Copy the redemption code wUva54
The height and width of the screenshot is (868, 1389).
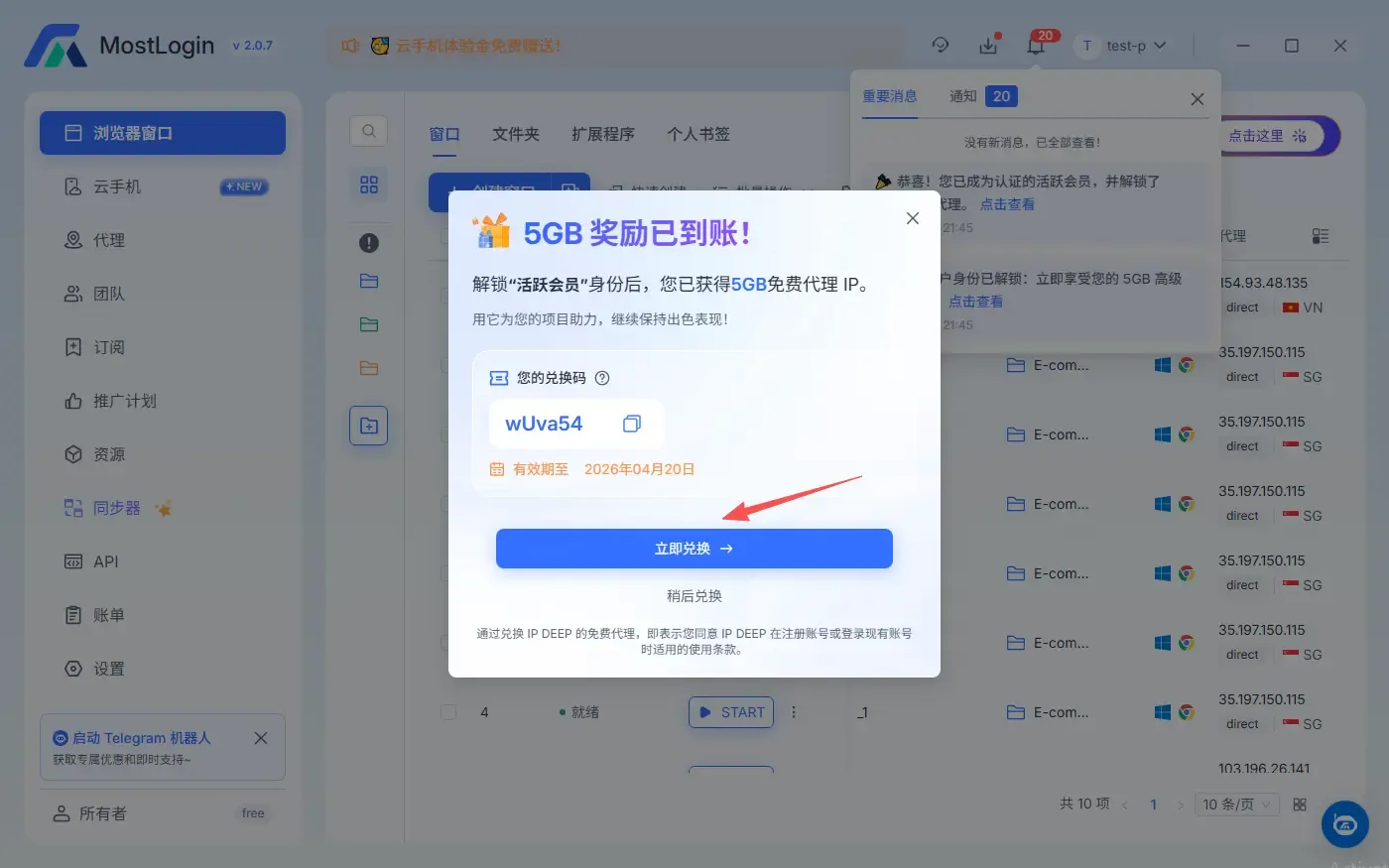[x=631, y=424]
